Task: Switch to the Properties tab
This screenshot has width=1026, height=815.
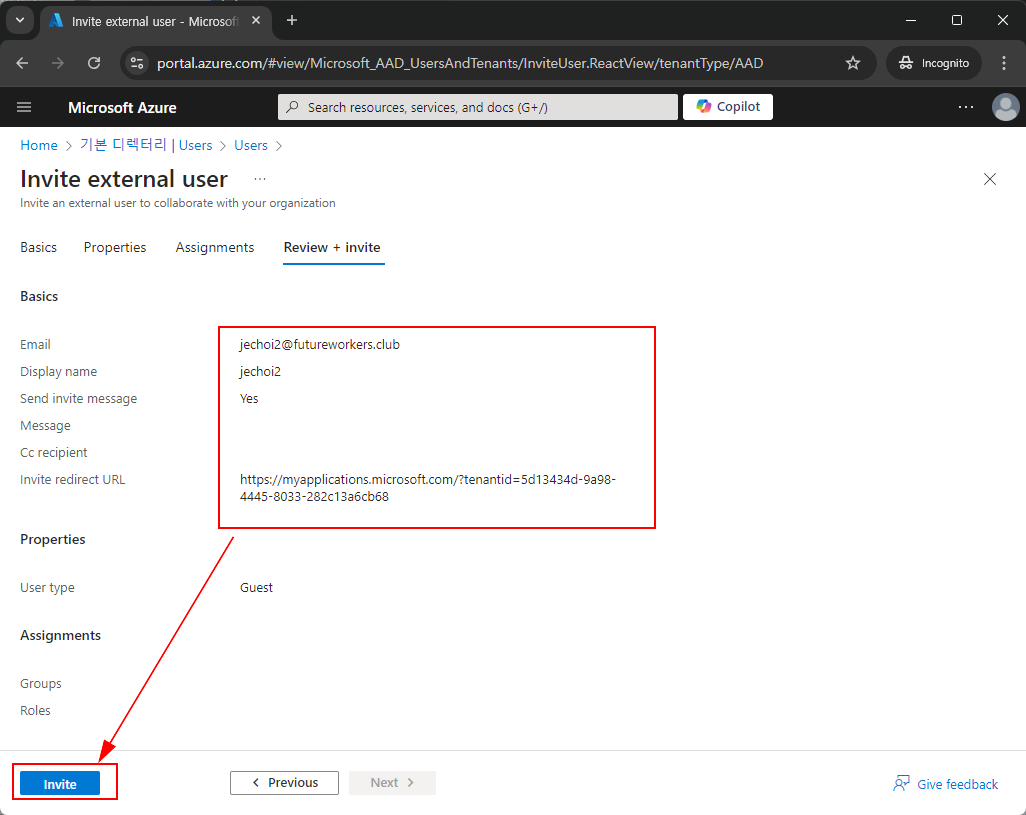Action: pos(115,247)
